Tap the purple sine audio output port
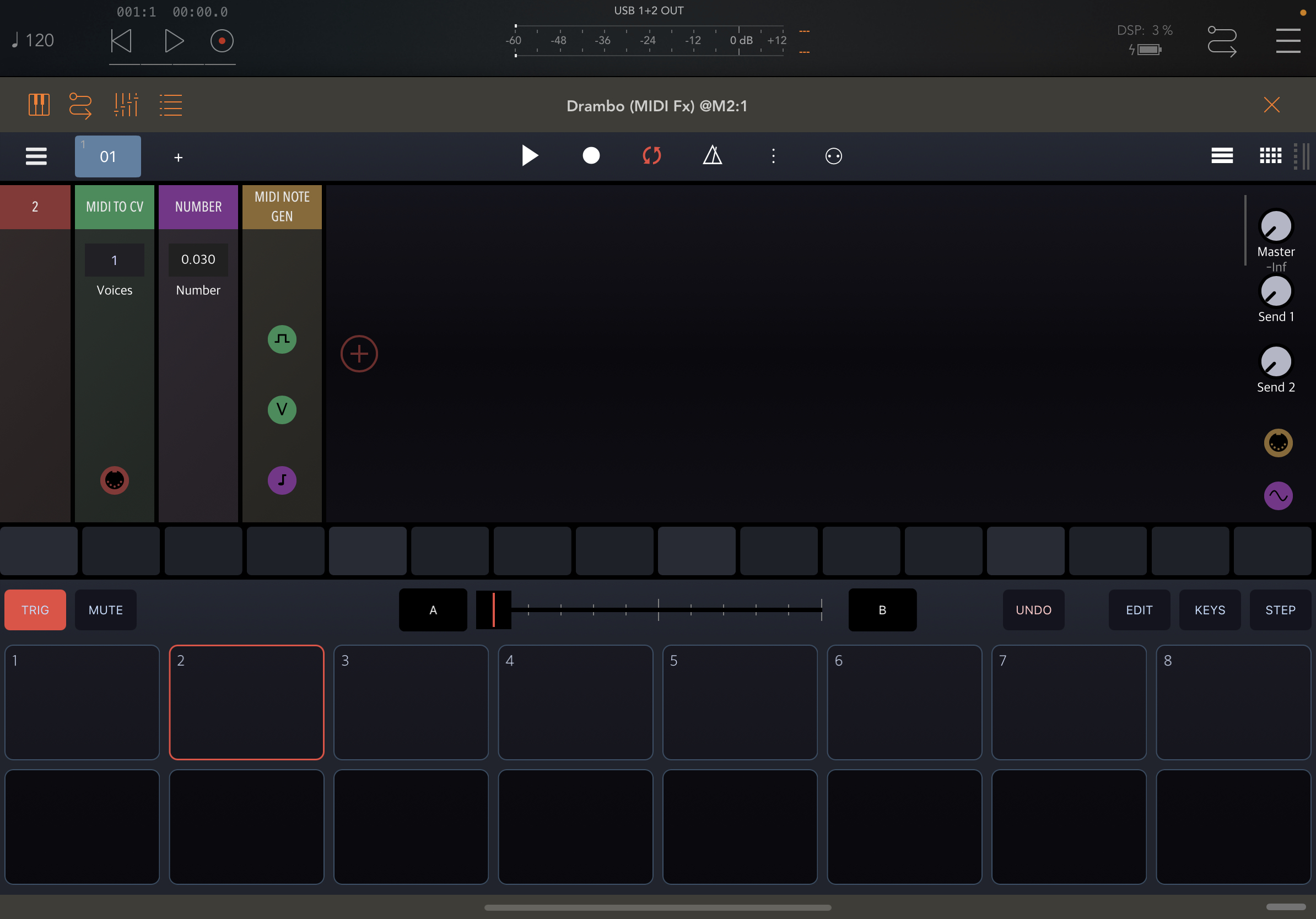1316x919 pixels. click(x=1278, y=496)
